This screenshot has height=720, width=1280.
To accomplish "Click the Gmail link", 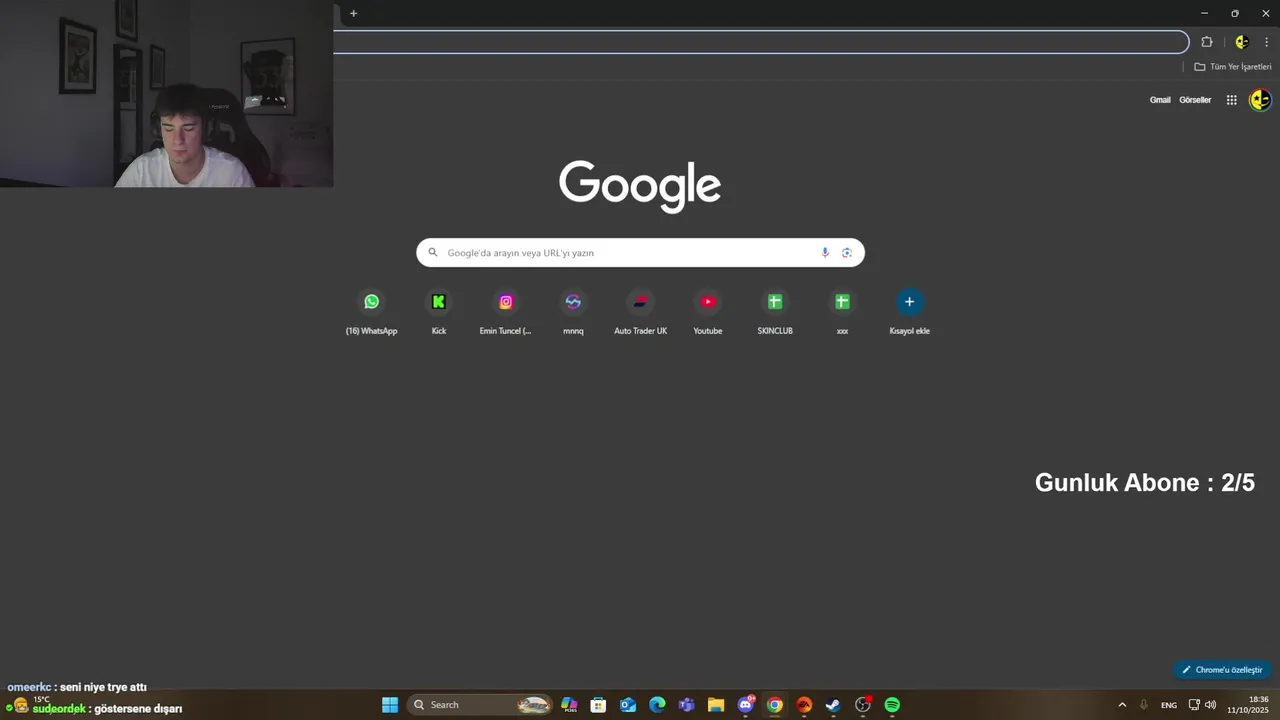I will pyautogui.click(x=1160, y=100).
